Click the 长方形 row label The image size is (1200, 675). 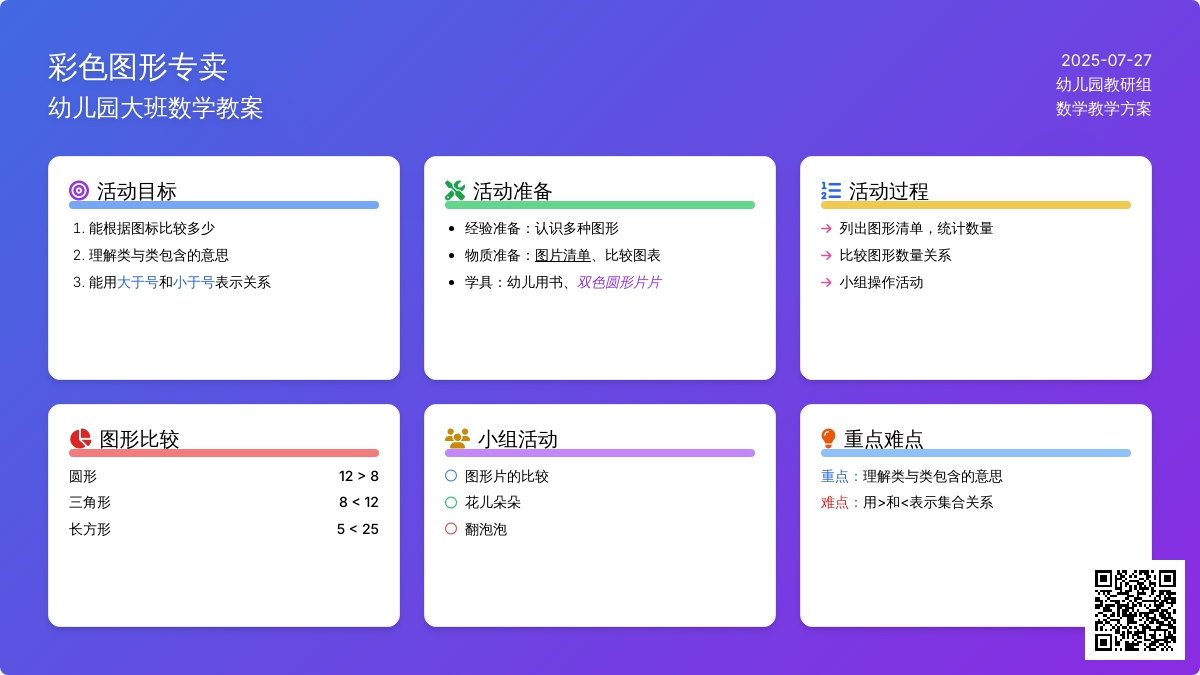point(90,529)
